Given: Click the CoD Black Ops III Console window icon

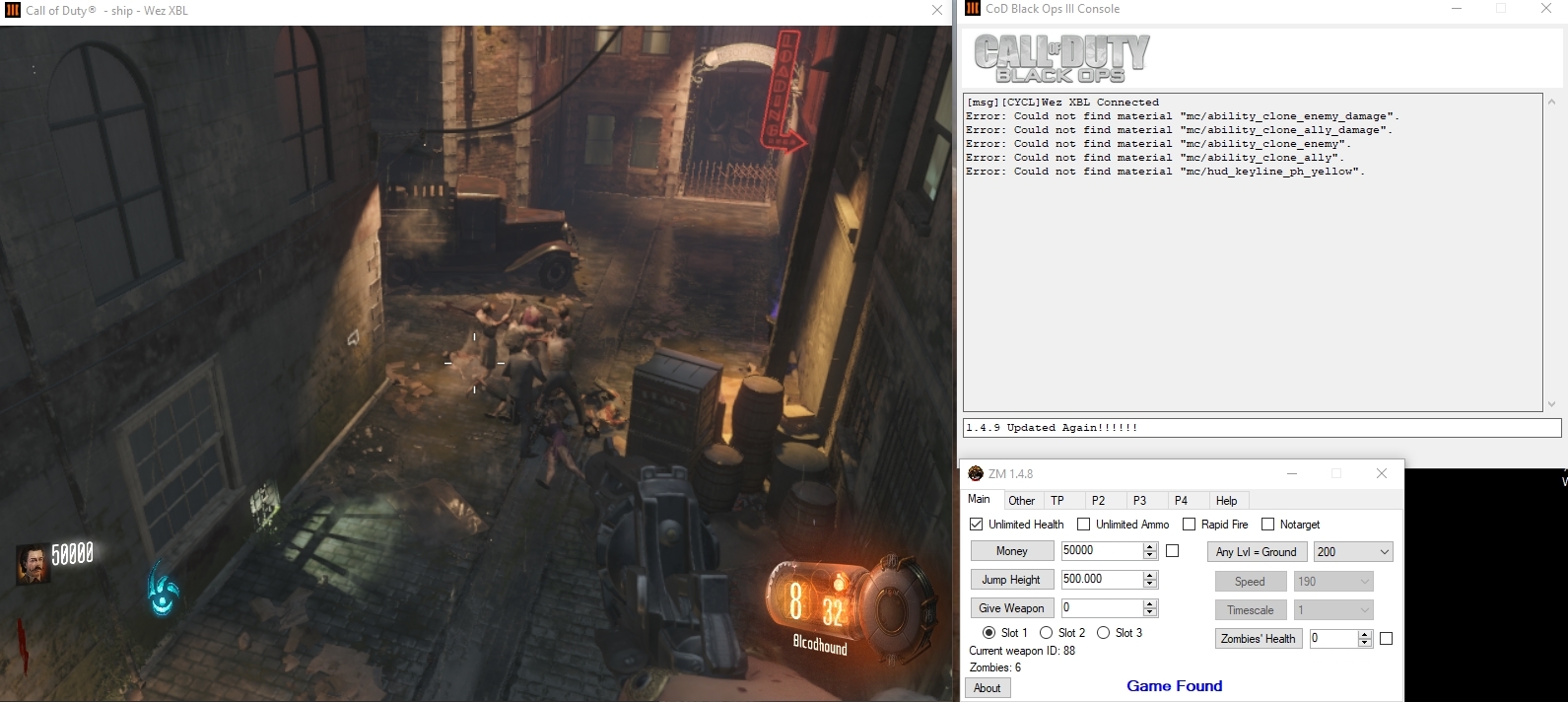Looking at the screenshot, I should click(973, 9).
